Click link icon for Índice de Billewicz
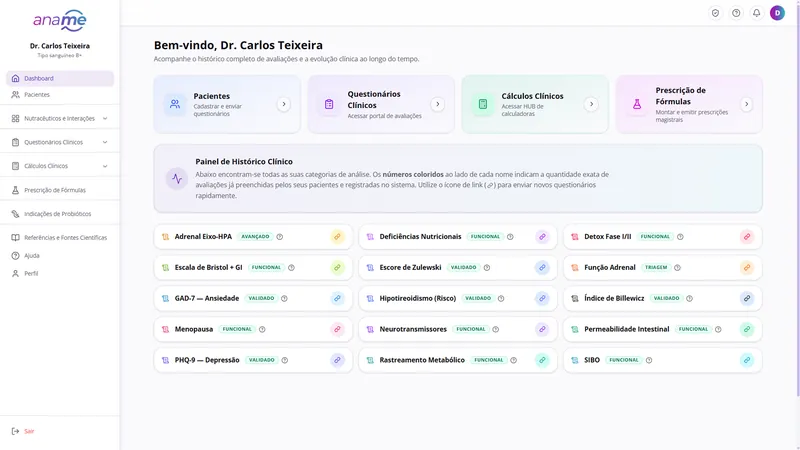The image size is (800, 450). pyautogui.click(x=746, y=298)
